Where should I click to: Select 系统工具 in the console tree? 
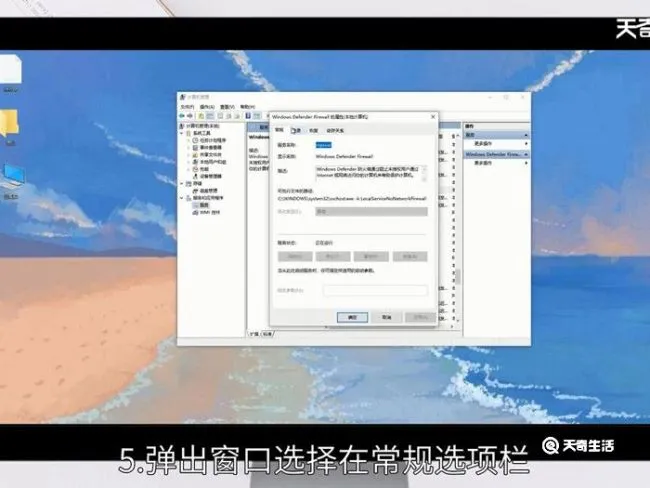pyautogui.click(x=201, y=133)
